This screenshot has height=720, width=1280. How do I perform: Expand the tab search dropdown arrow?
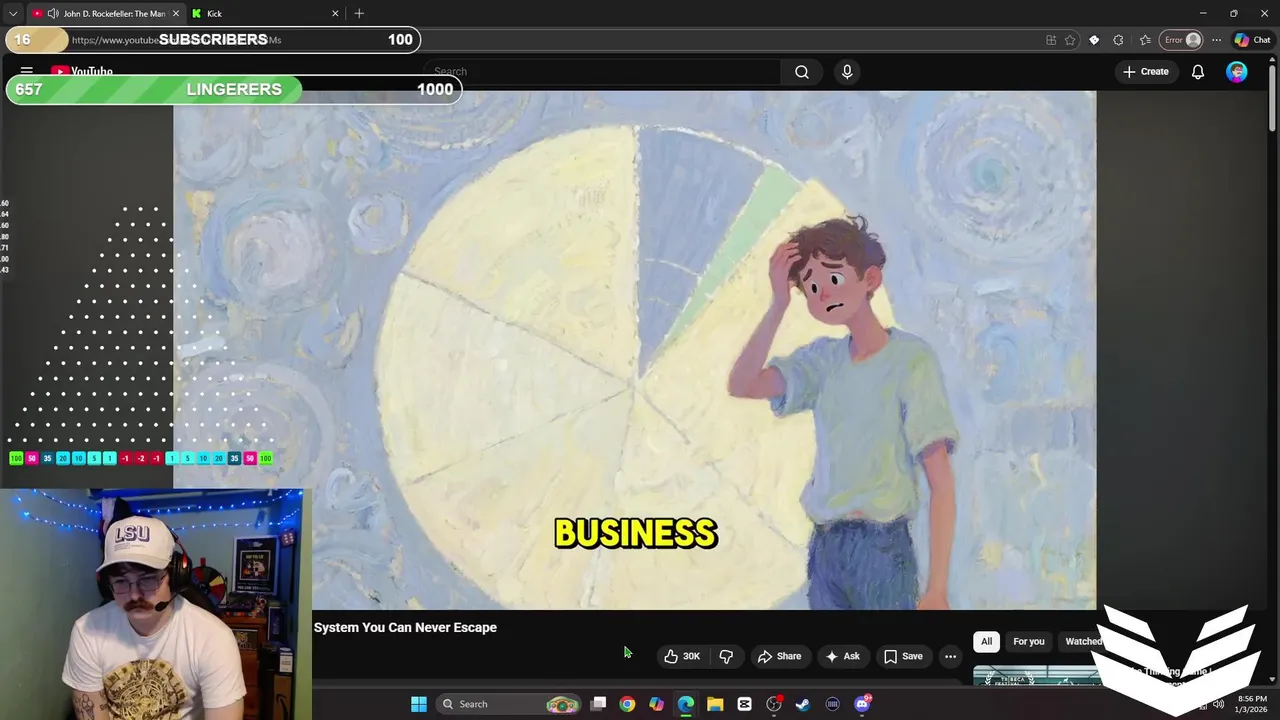(13, 13)
